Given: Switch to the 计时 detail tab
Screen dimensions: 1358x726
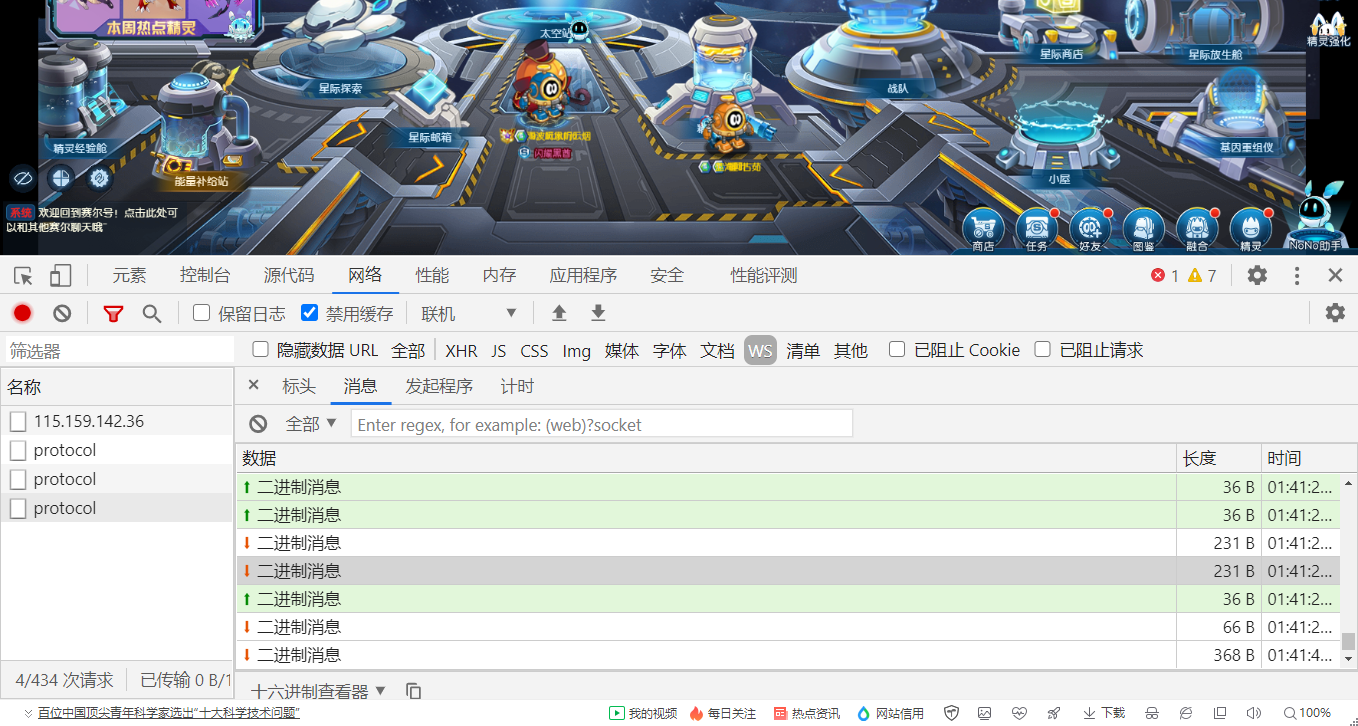Looking at the screenshot, I should 517,386.
